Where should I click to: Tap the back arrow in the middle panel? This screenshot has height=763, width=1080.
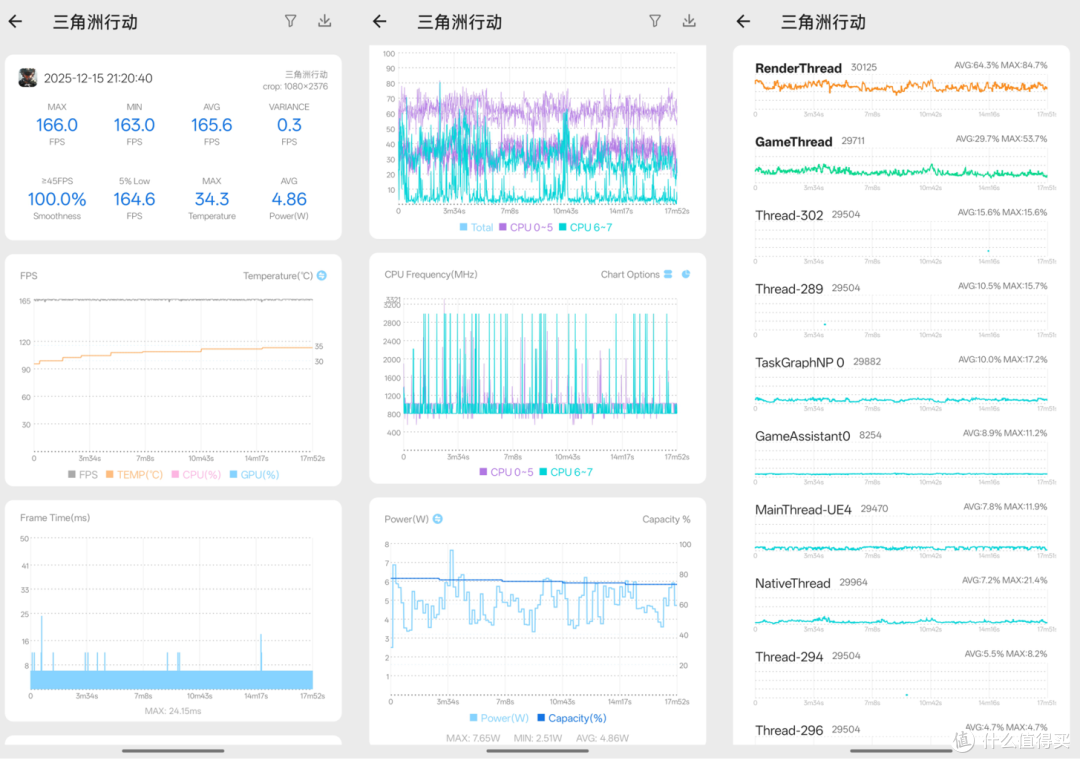pos(380,22)
